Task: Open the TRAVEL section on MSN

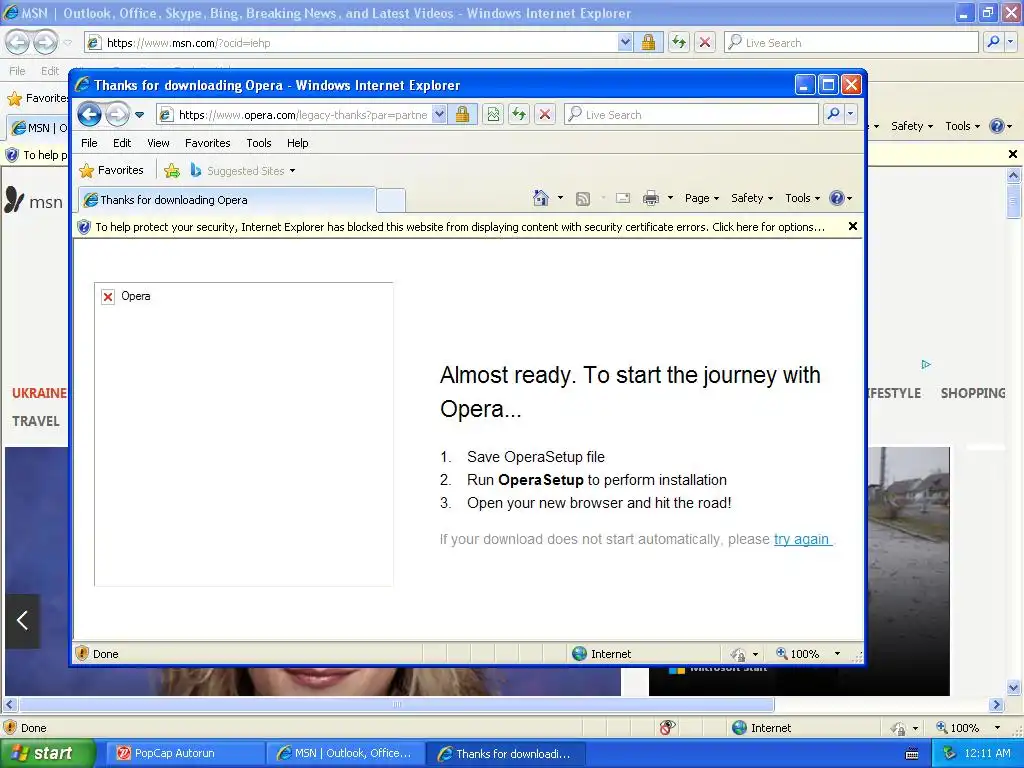Action: pos(35,421)
